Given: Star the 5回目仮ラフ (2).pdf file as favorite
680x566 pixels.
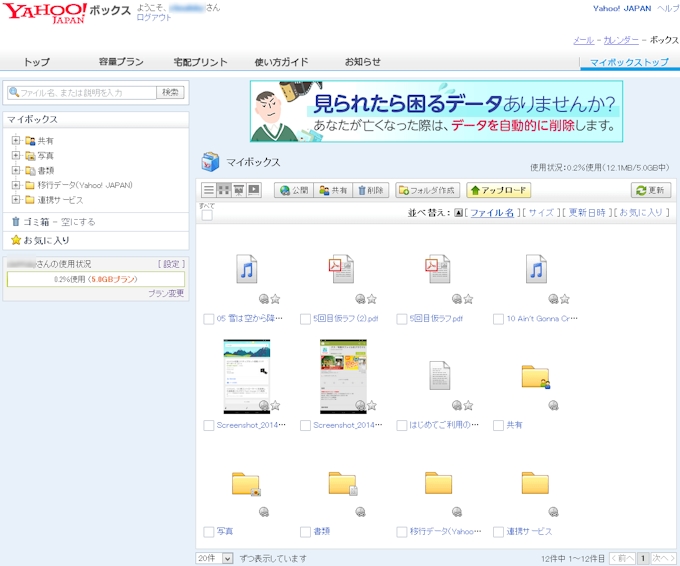Looking at the screenshot, I should [371, 299].
